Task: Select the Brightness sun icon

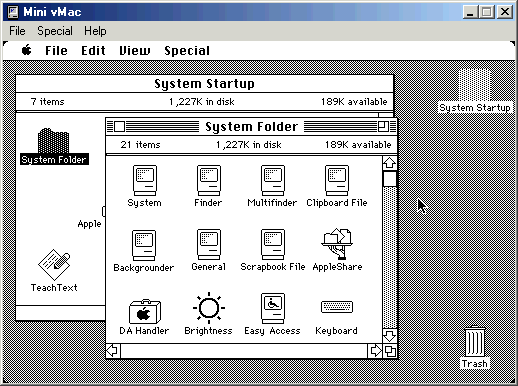Action: (x=209, y=308)
